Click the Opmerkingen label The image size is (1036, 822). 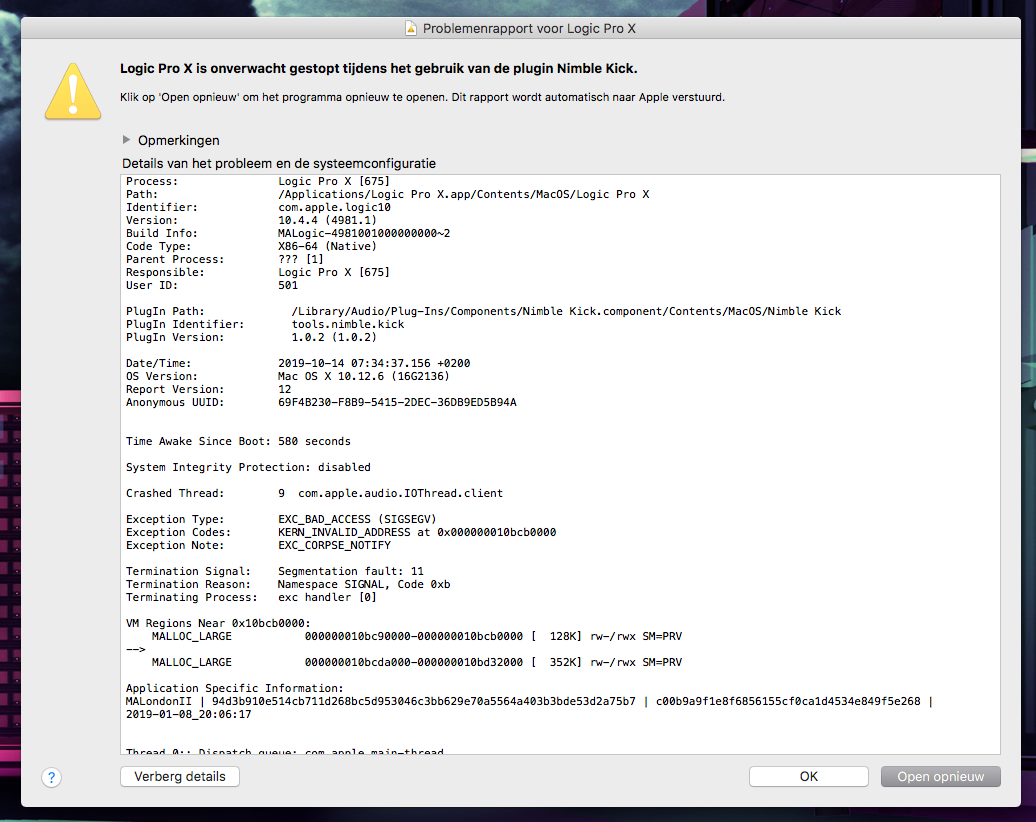pos(178,140)
